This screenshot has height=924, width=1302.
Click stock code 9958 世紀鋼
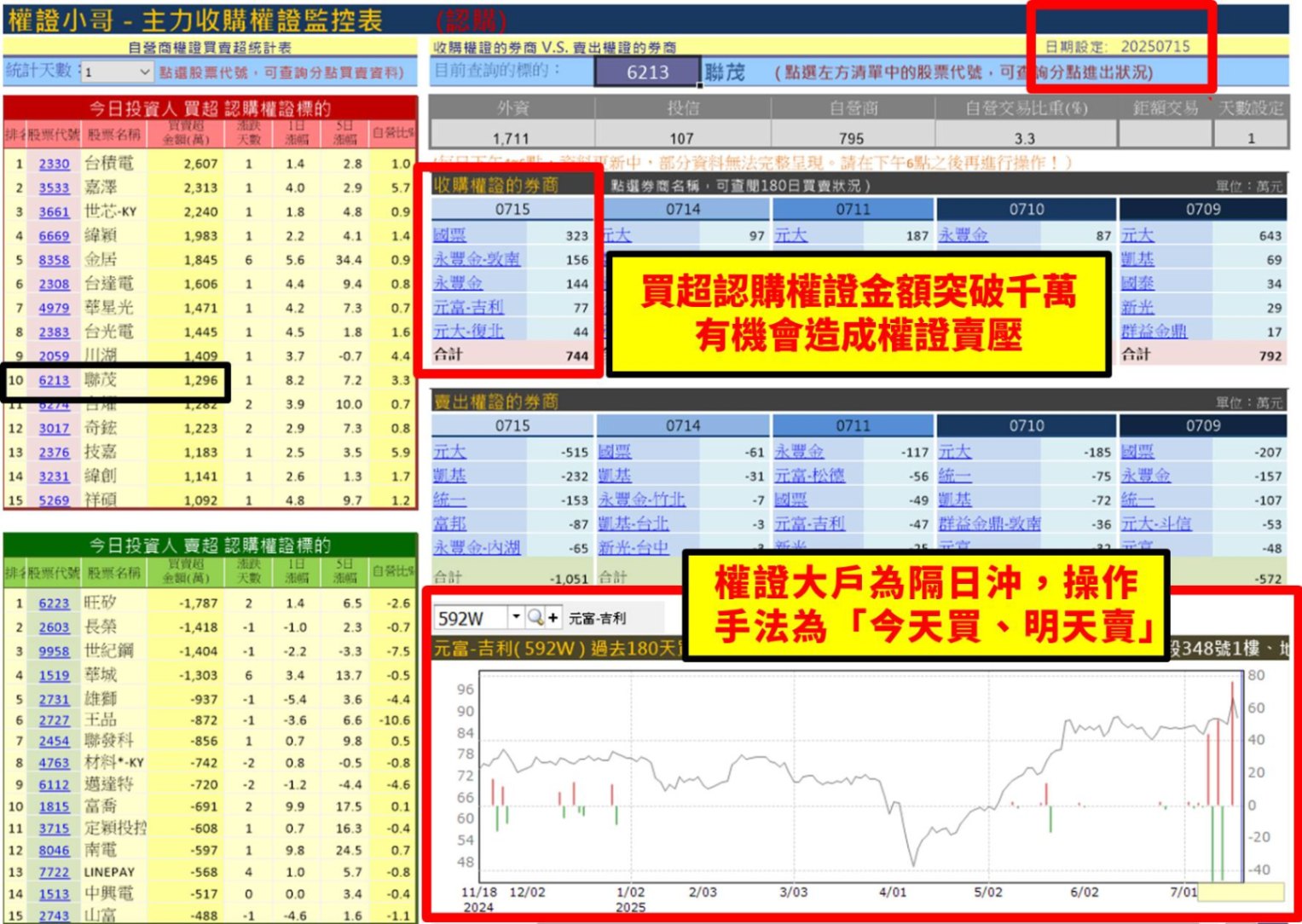(54, 651)
